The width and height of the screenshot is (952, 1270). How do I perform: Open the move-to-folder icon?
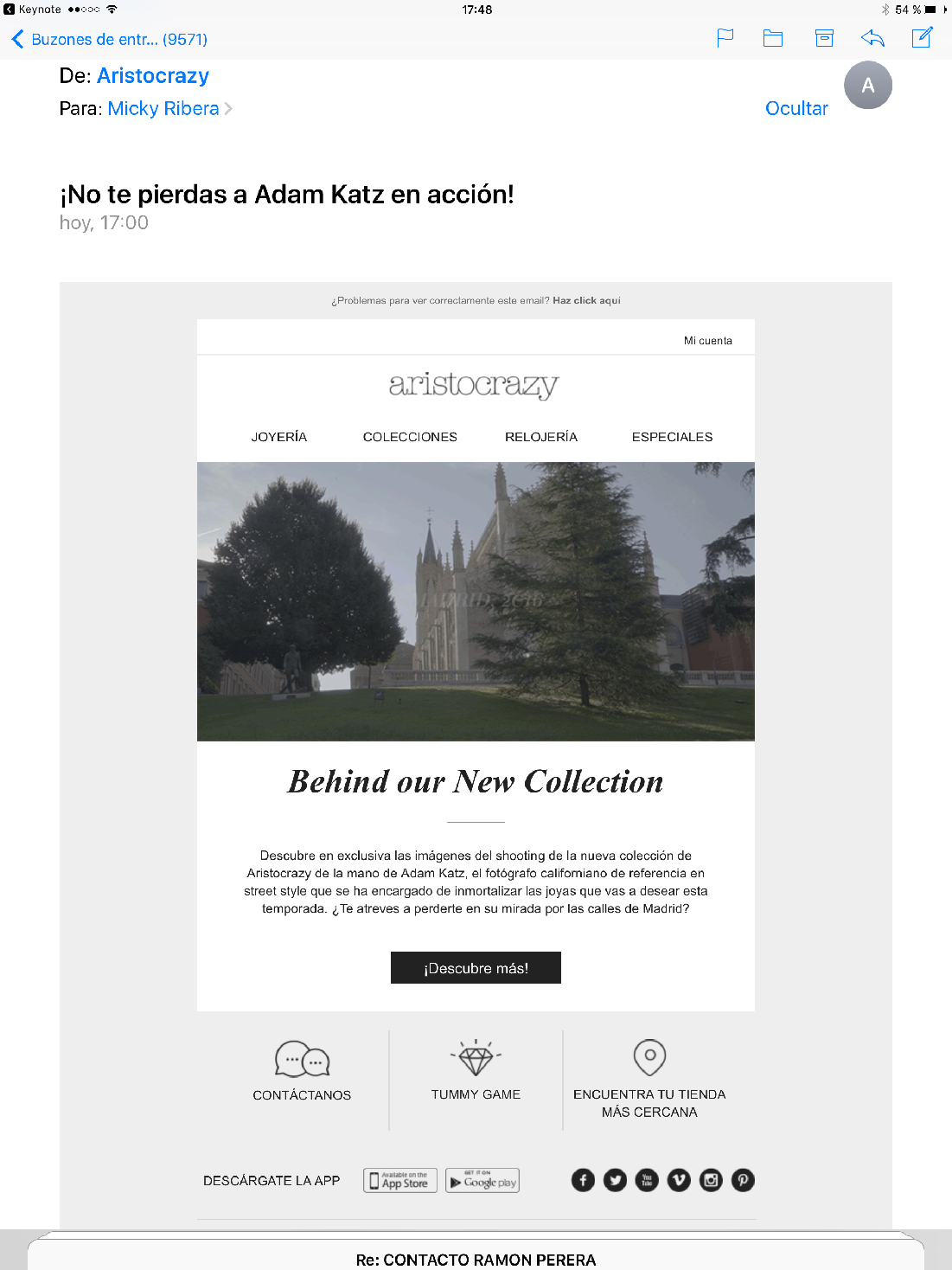tap(773, 38)
